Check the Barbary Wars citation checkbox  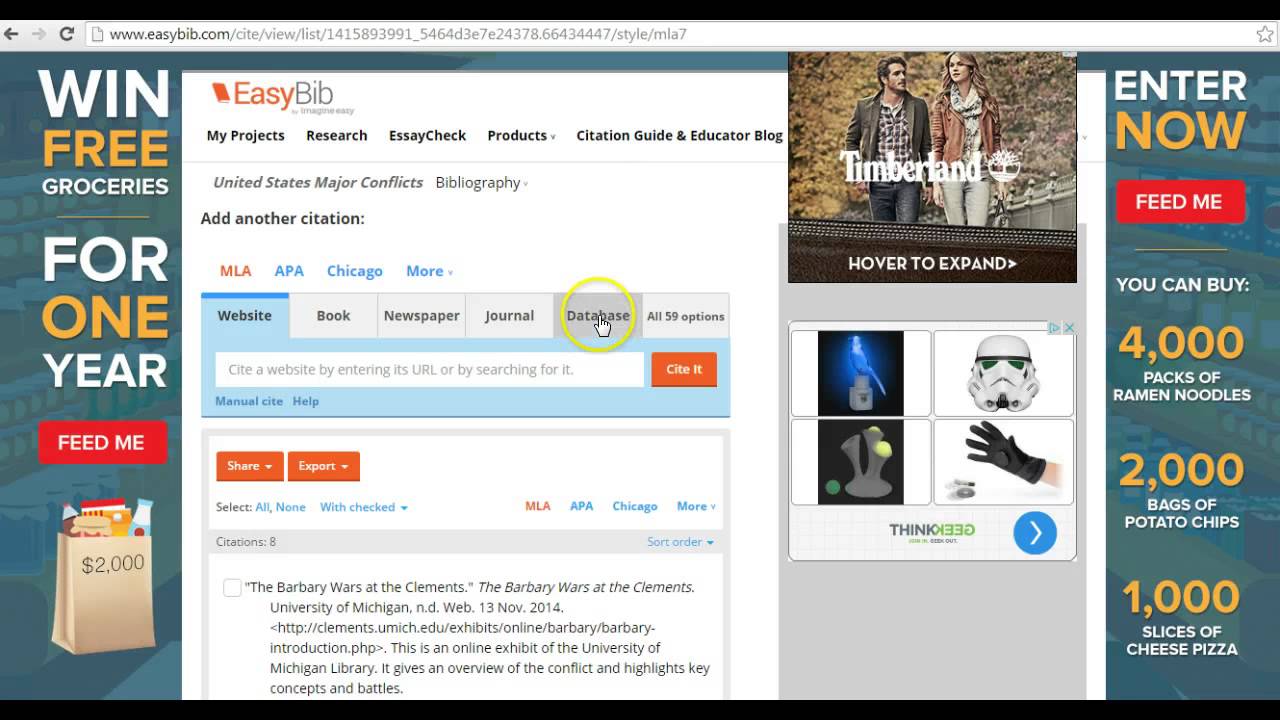(x=232, y=588)
